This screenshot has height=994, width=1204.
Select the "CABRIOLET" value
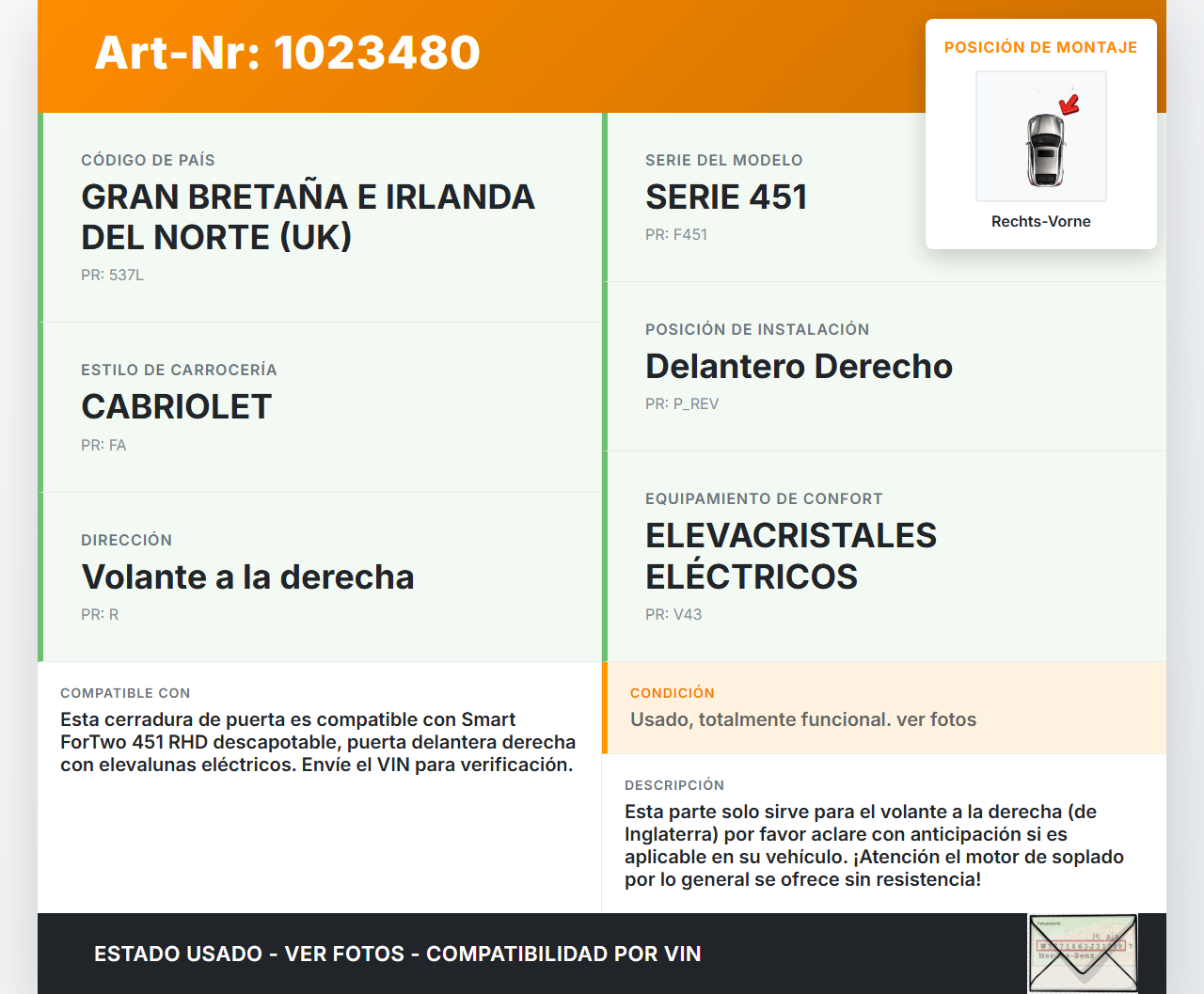pyautogui.click(x=177, y=407)
